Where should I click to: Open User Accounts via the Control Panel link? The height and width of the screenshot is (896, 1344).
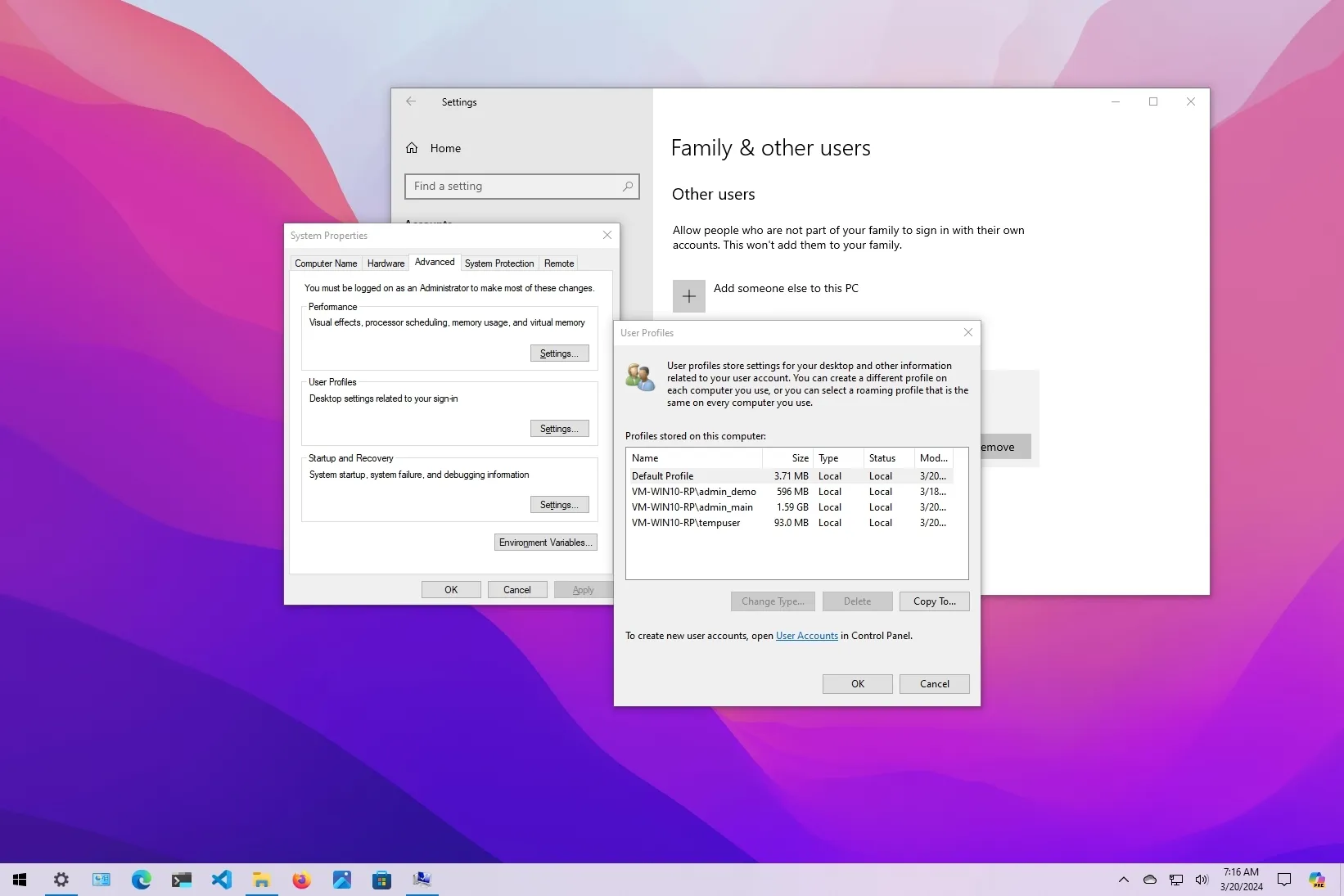point(806,635)
